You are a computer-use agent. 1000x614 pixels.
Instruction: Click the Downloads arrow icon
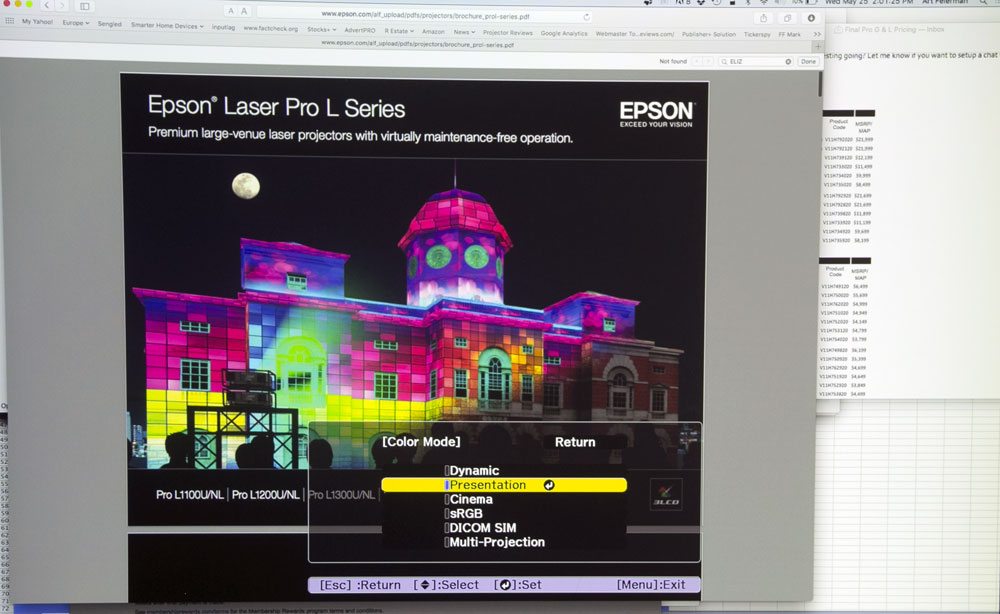tap(811, 17)
